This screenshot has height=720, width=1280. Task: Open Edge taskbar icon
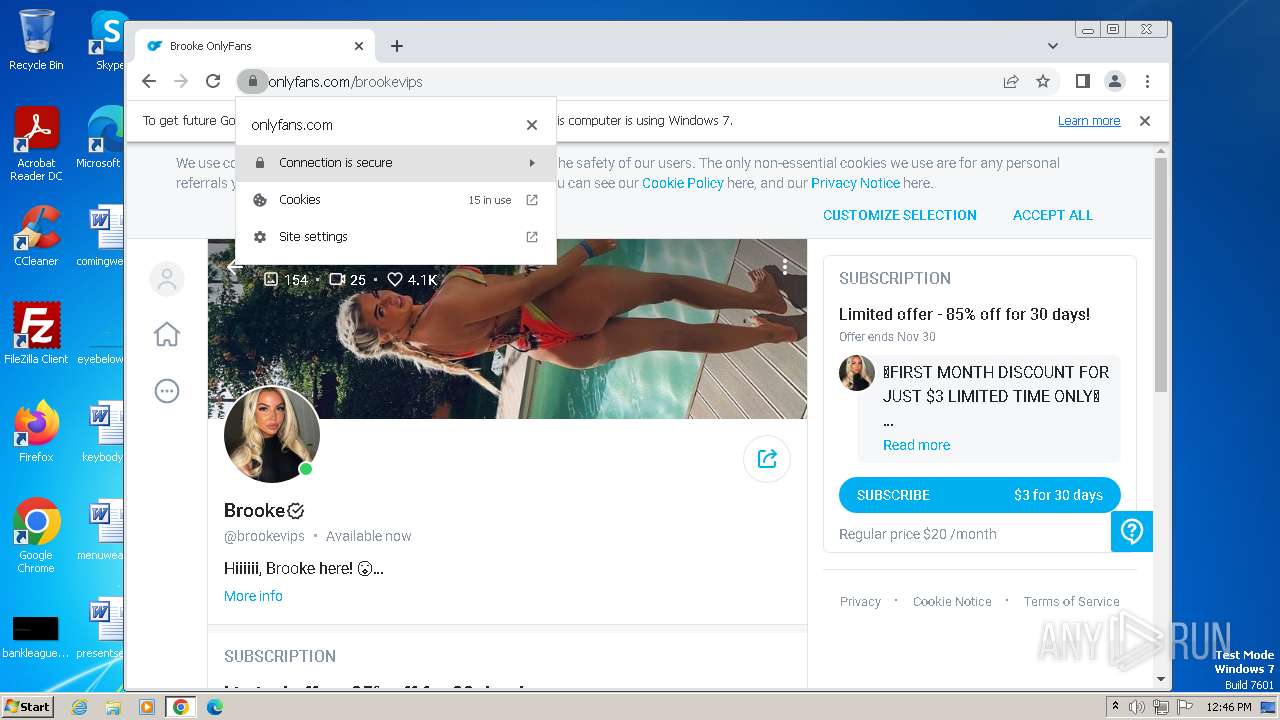pyautogui.click(x=215, y=707)
